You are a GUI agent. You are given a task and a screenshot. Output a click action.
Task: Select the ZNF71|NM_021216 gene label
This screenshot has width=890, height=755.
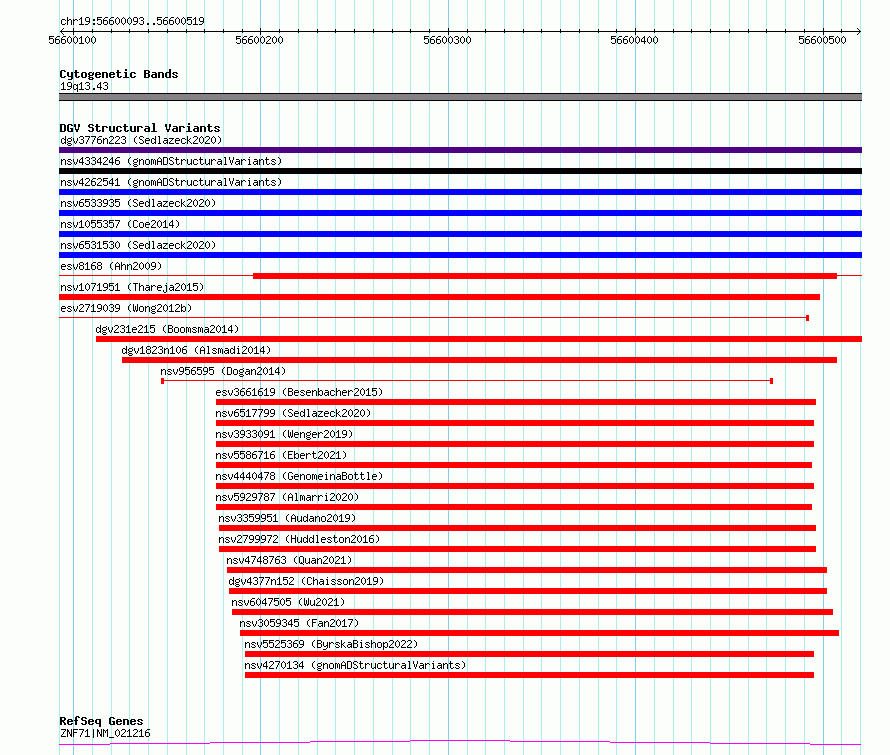click(105, 733)
